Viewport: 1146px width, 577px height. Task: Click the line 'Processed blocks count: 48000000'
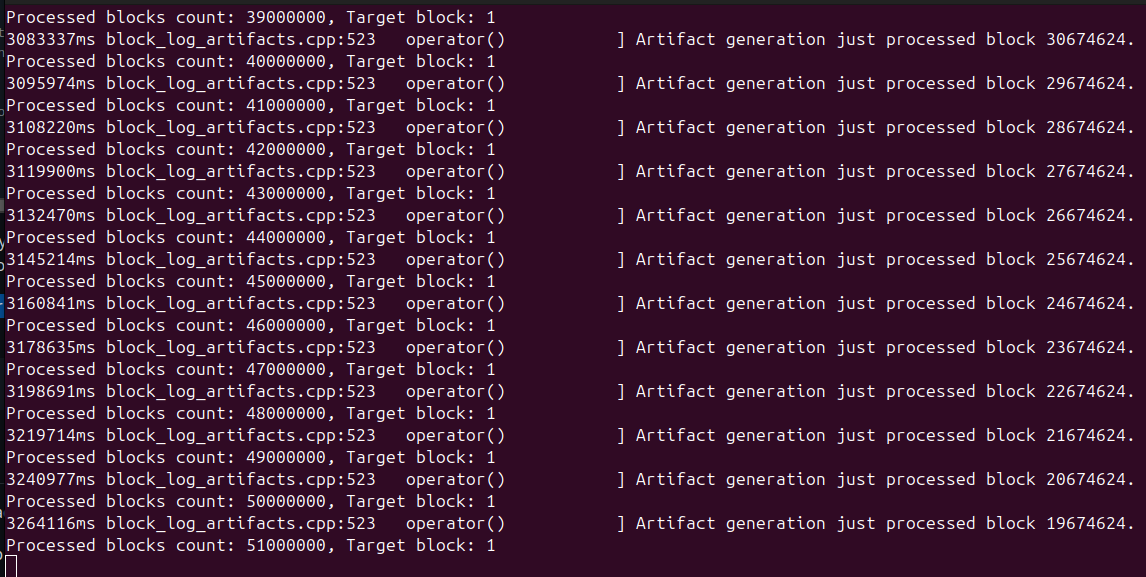tap(251, 413)
